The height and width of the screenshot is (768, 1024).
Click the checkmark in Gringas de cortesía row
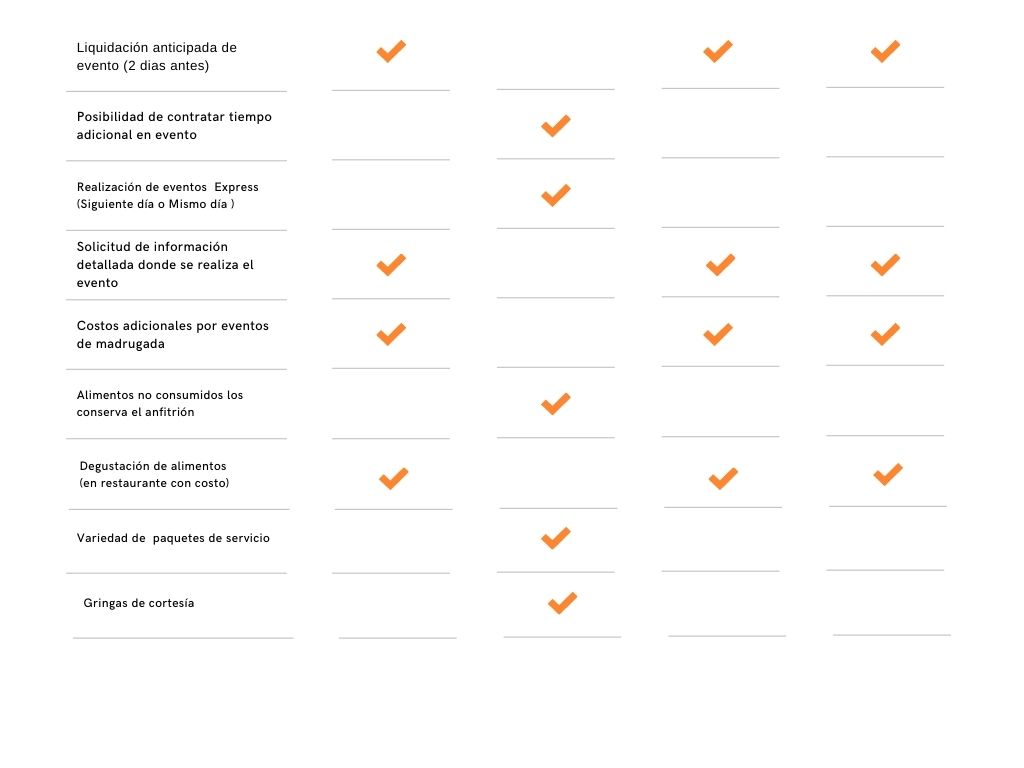pos(562,603)
